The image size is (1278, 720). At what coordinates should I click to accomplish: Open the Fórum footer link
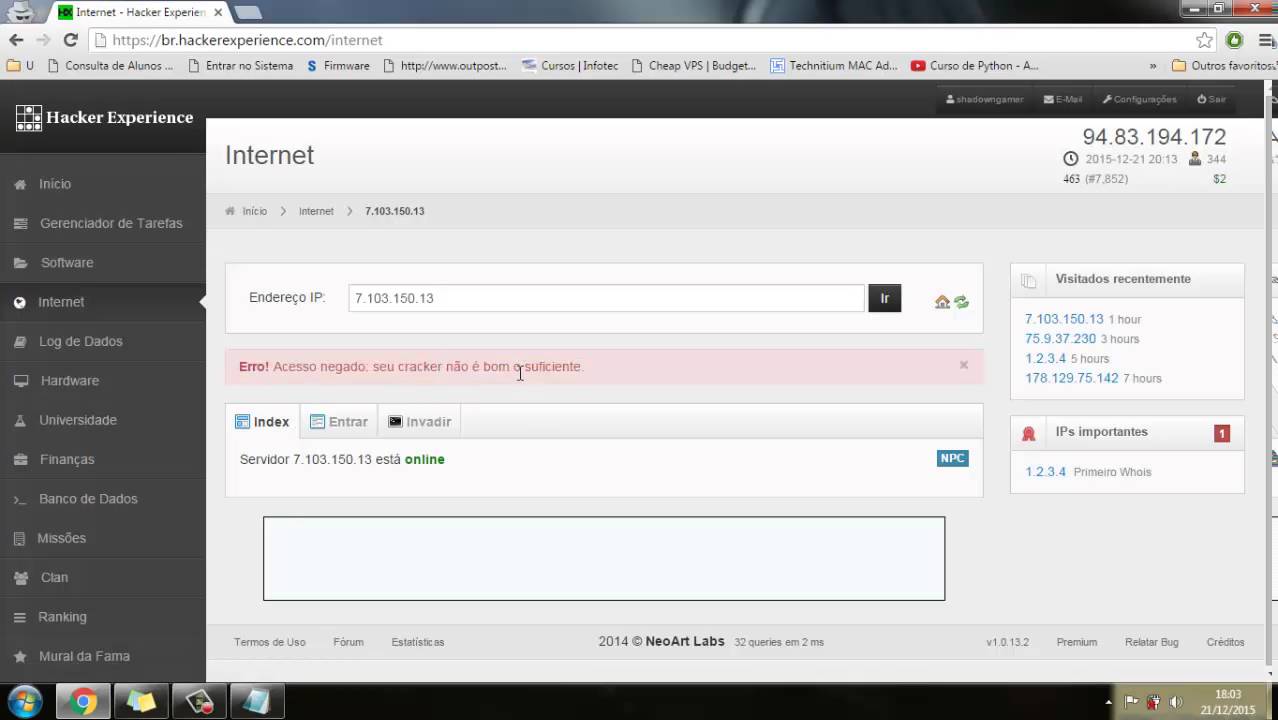[348, 642]
